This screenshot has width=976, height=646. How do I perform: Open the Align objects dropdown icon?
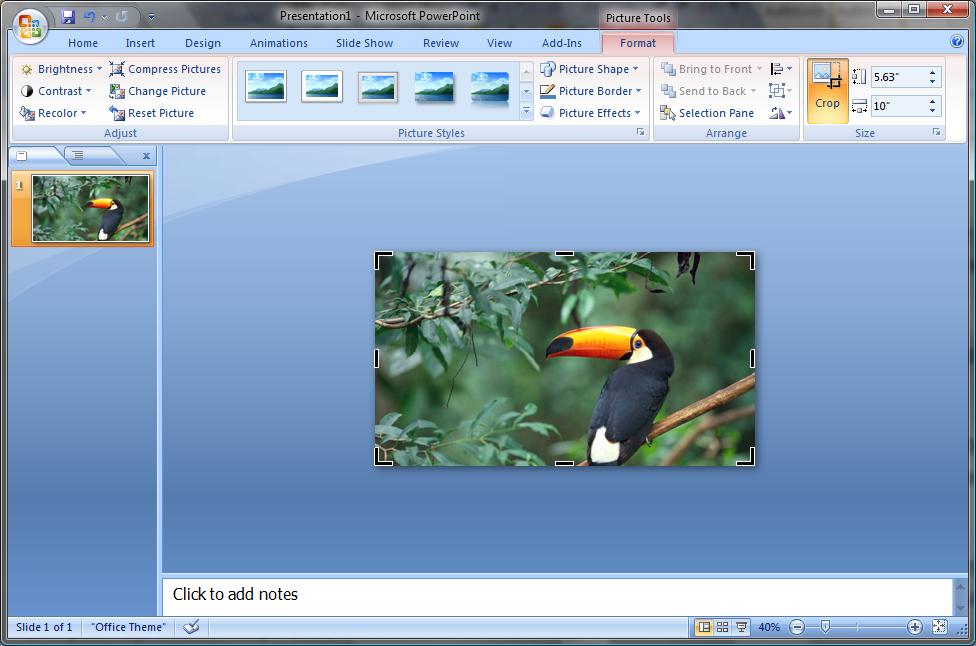[x=781, y=69]
